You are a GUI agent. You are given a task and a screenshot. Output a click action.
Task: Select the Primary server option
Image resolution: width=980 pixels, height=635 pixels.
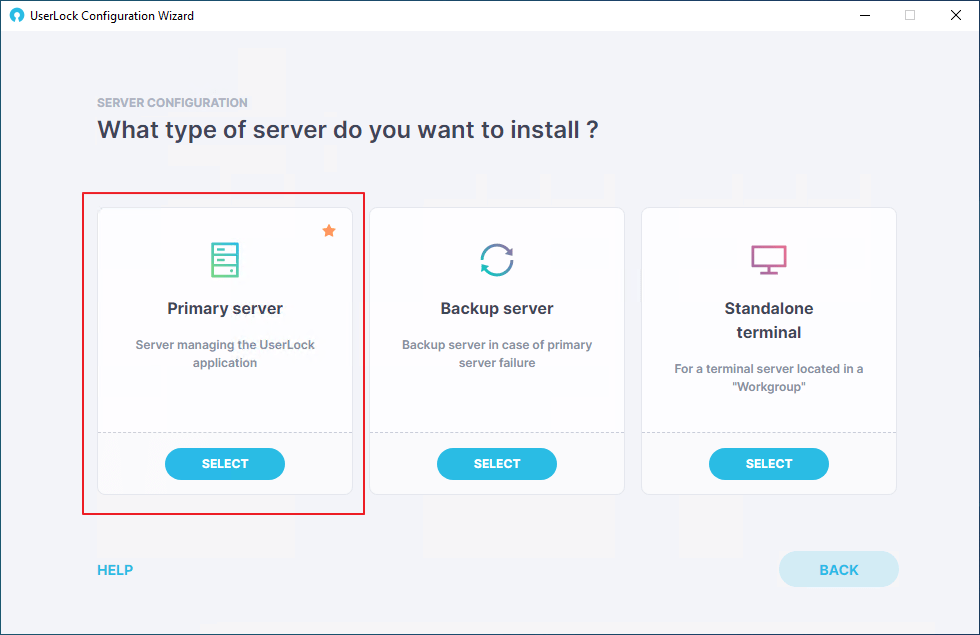(x=225, y=464)
